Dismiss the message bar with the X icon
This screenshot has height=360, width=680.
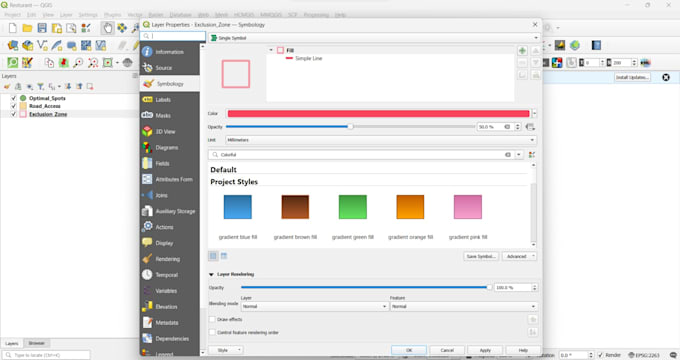666,77
